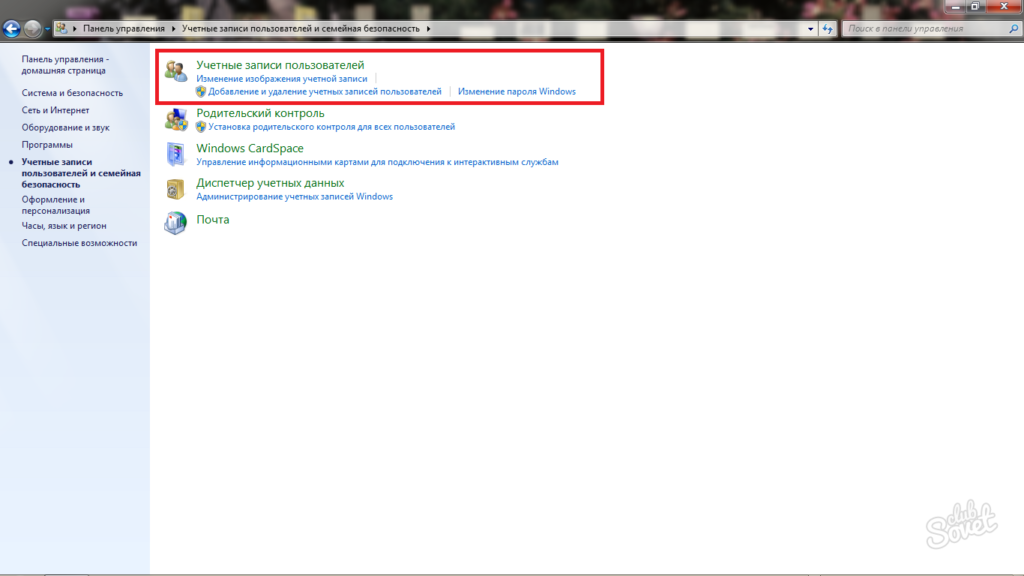Open Изменение пароля Windows
Viewport: 1024px width, 576px height.
pos(516,91)
